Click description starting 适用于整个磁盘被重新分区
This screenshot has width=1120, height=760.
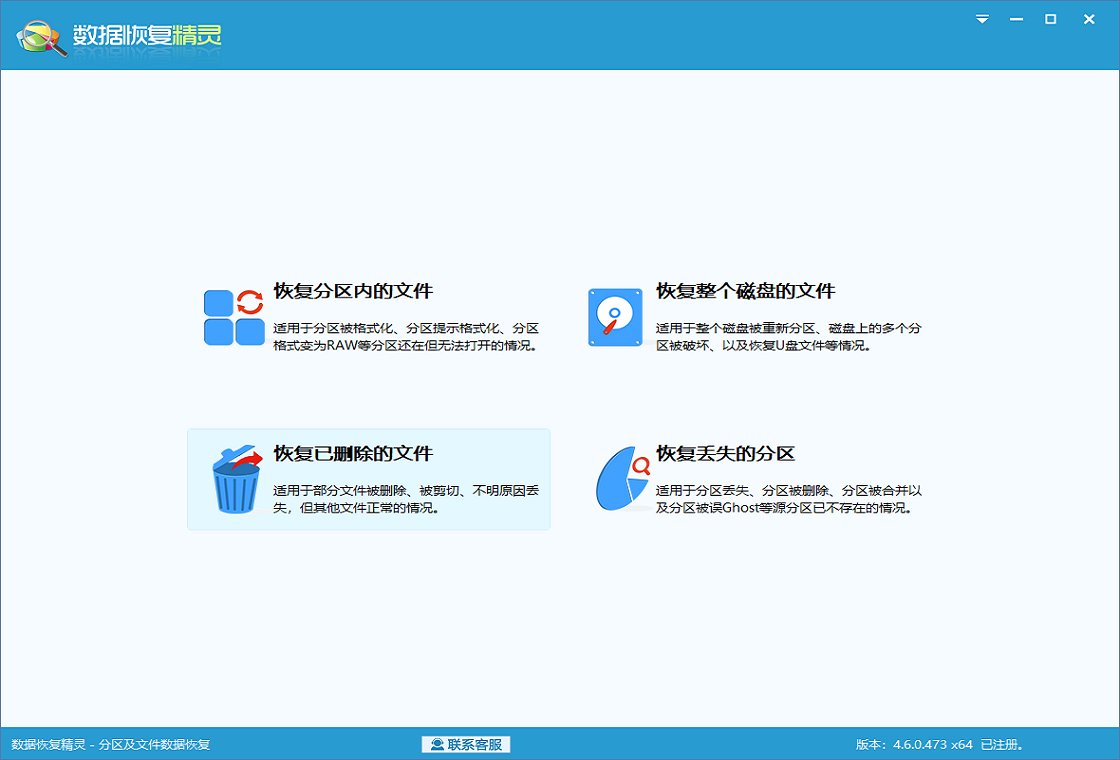tap(789, 337)
